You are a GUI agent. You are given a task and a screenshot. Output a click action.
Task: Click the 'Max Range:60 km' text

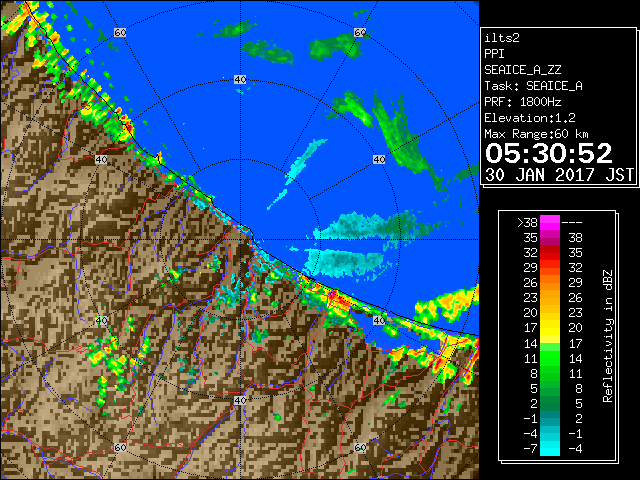point(536,134)
